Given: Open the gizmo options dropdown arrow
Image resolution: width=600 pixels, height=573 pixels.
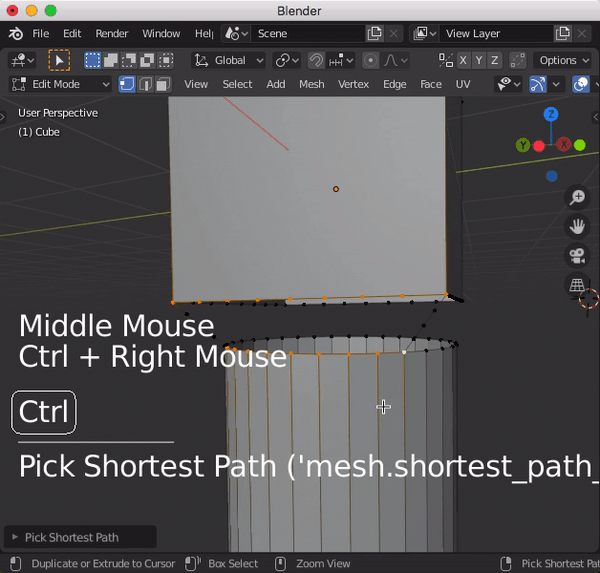Looking at the screenshot, I should click(x=556, y=84).
